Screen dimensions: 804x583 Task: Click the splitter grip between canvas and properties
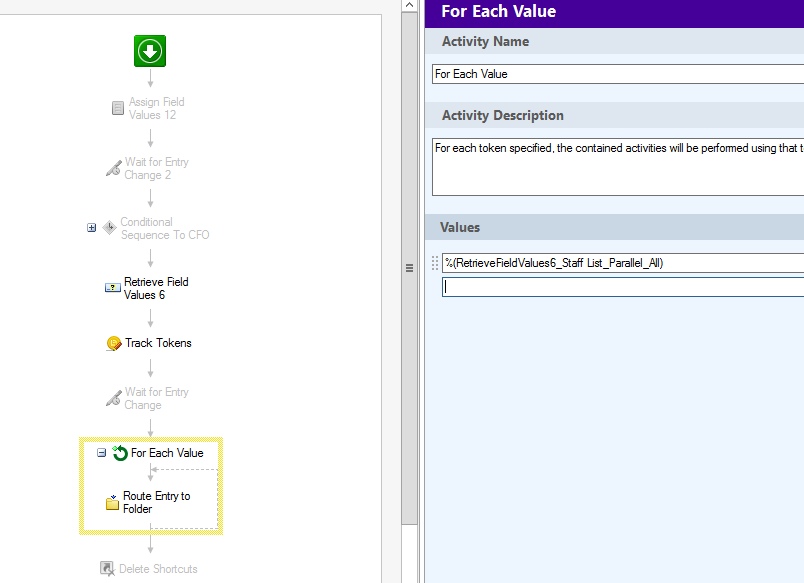409,268
